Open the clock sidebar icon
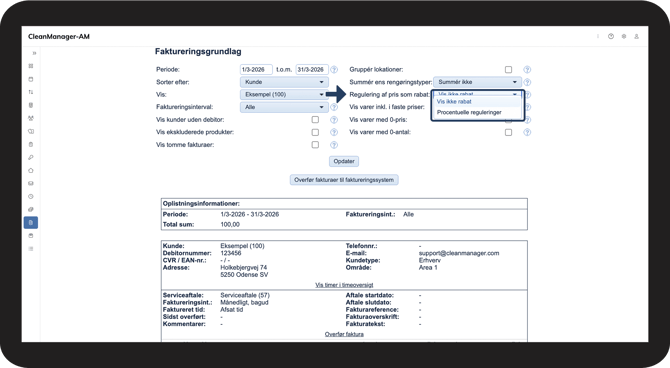 click(x=31, y=197)
